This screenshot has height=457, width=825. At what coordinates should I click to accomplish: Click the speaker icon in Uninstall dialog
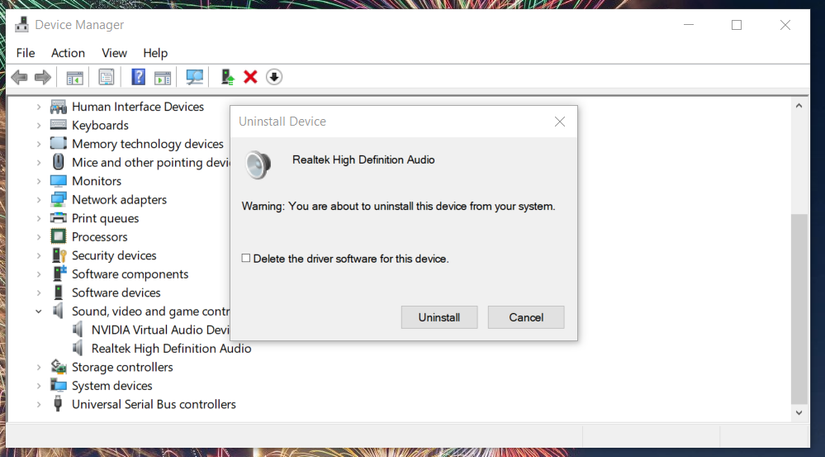[258, 165]
